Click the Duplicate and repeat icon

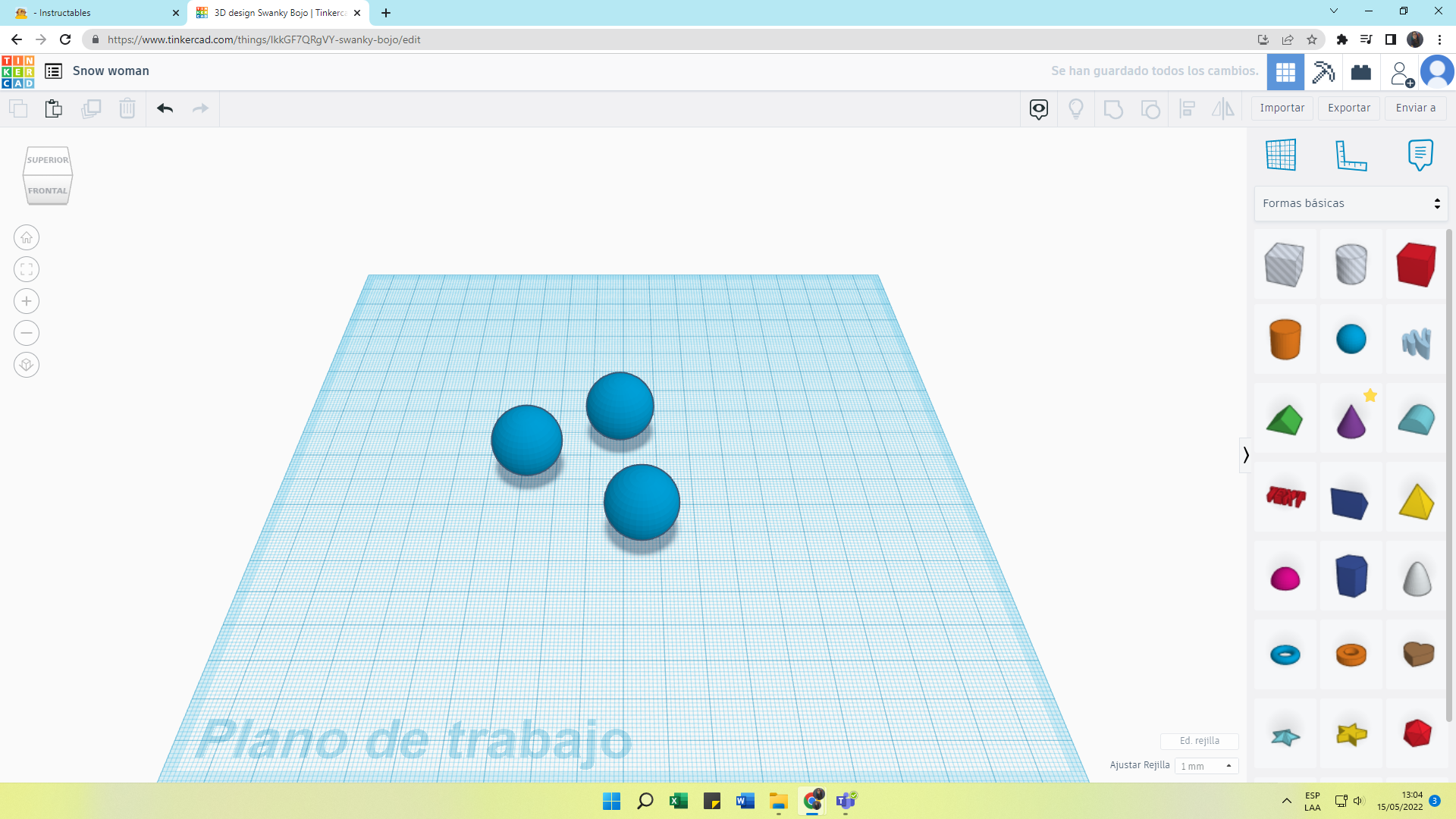[91, 108]
